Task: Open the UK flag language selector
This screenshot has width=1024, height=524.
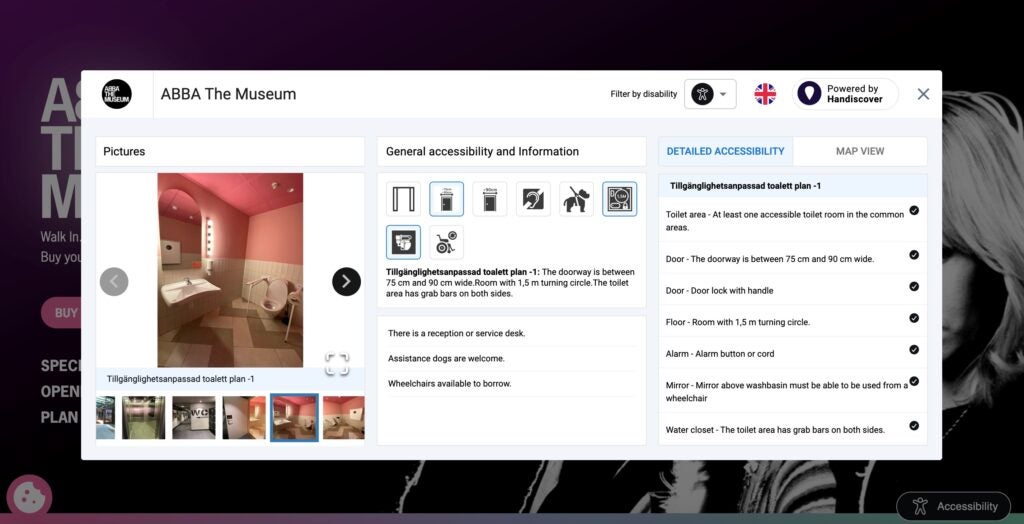Action: point(765,94)
